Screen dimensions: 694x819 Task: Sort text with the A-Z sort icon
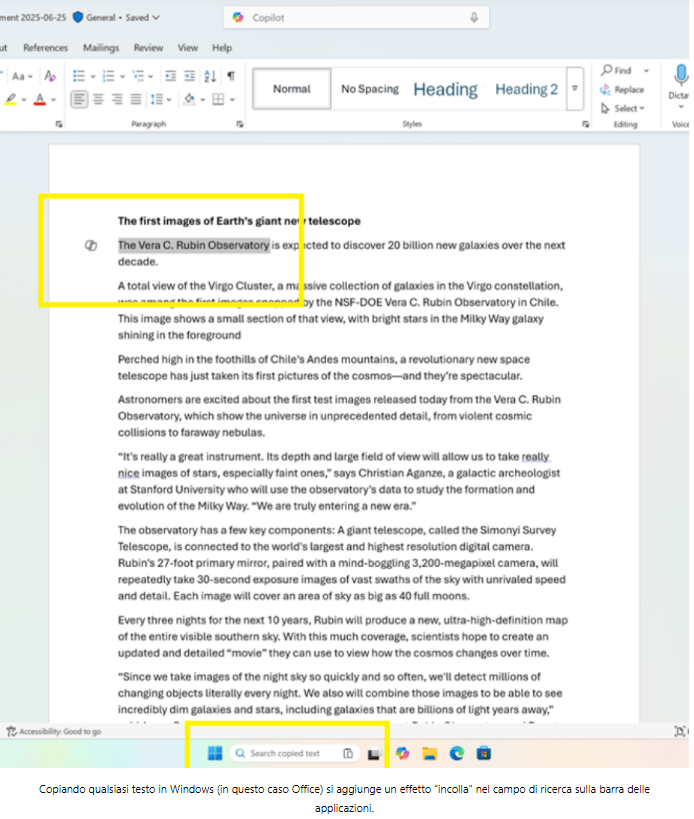tap(210, 76)
